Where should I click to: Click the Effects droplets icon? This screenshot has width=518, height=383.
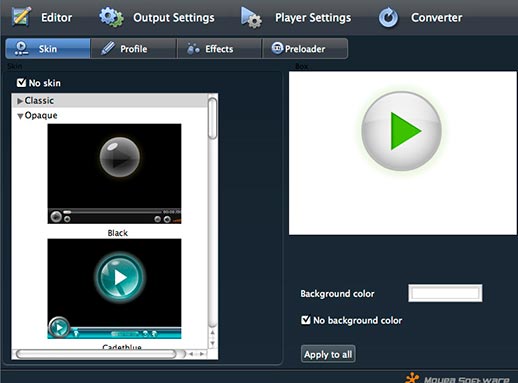(193, 49)
